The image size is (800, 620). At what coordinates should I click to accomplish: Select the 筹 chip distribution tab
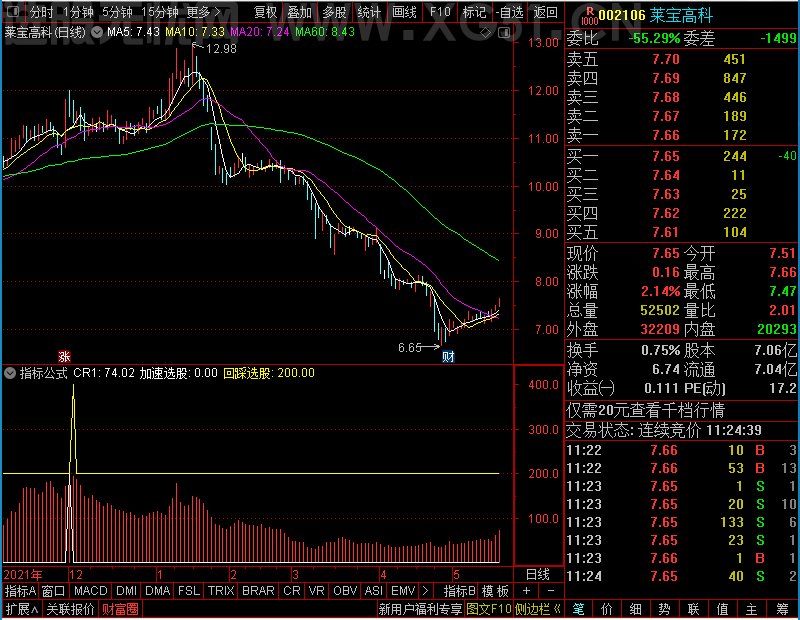click(783, 609)
